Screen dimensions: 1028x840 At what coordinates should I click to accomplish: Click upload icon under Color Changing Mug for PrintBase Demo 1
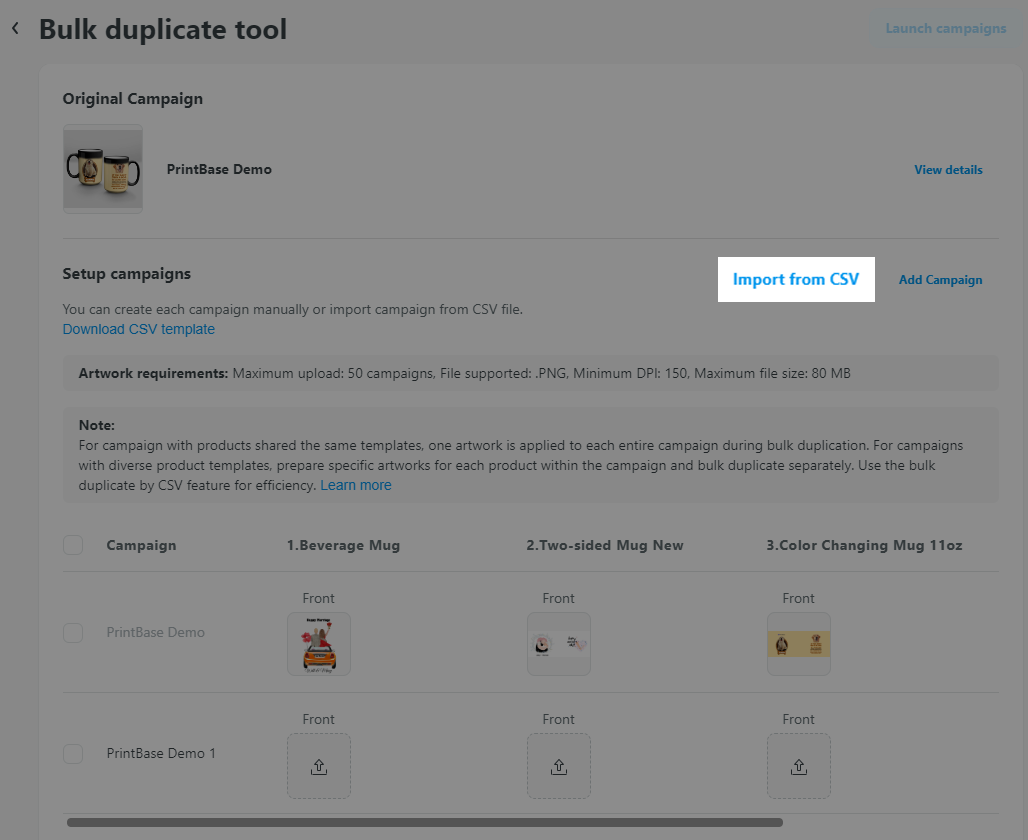tap(798, 766)
